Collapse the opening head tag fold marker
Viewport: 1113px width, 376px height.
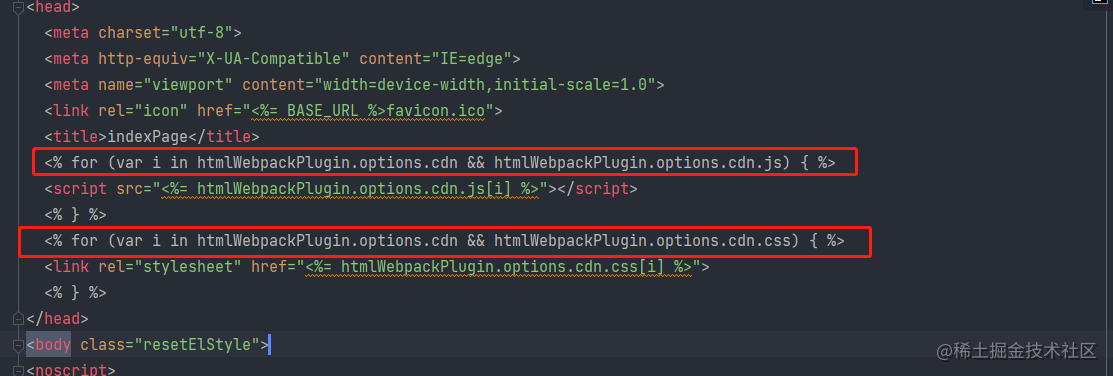coord(18,7)
